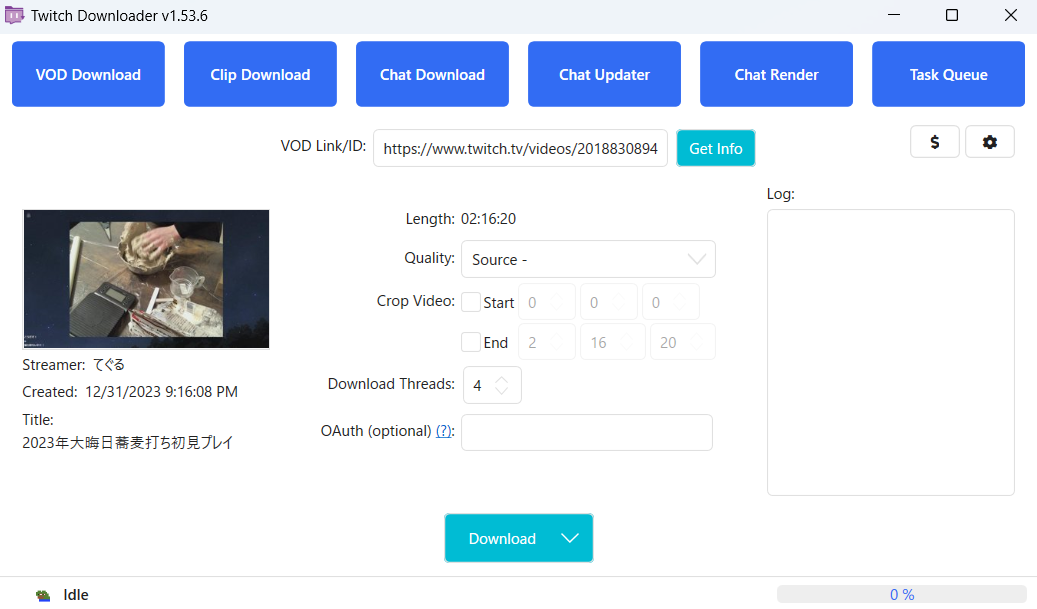Decrease the Download Threads value

coord(502,391)
